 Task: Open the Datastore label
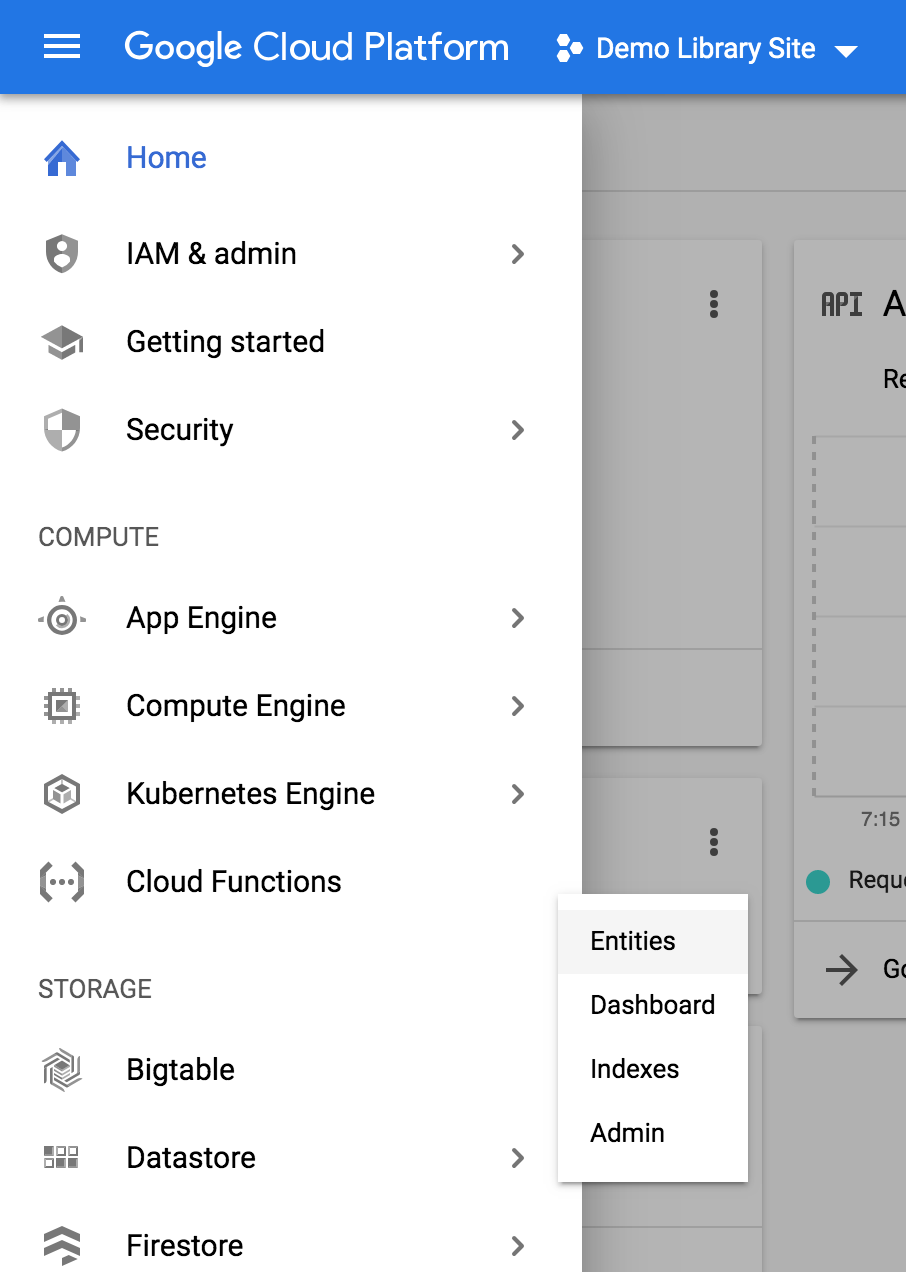(x=191, y=1158)
